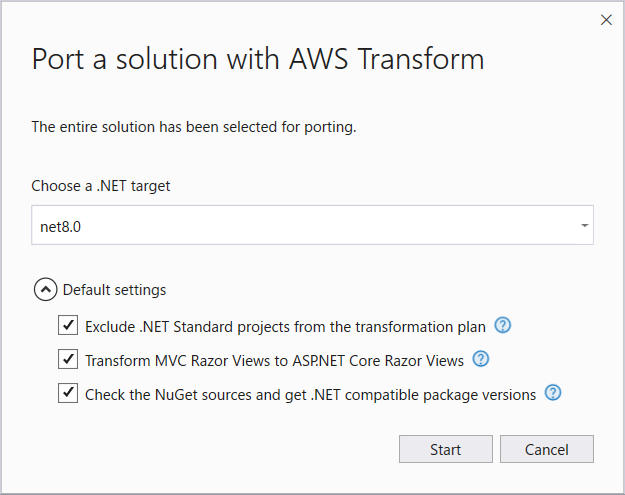Open help for Exclude .NET Standard projects
The width and height of the screenshot is (625, 495).
pyautogui.click(x=503, y=325)
